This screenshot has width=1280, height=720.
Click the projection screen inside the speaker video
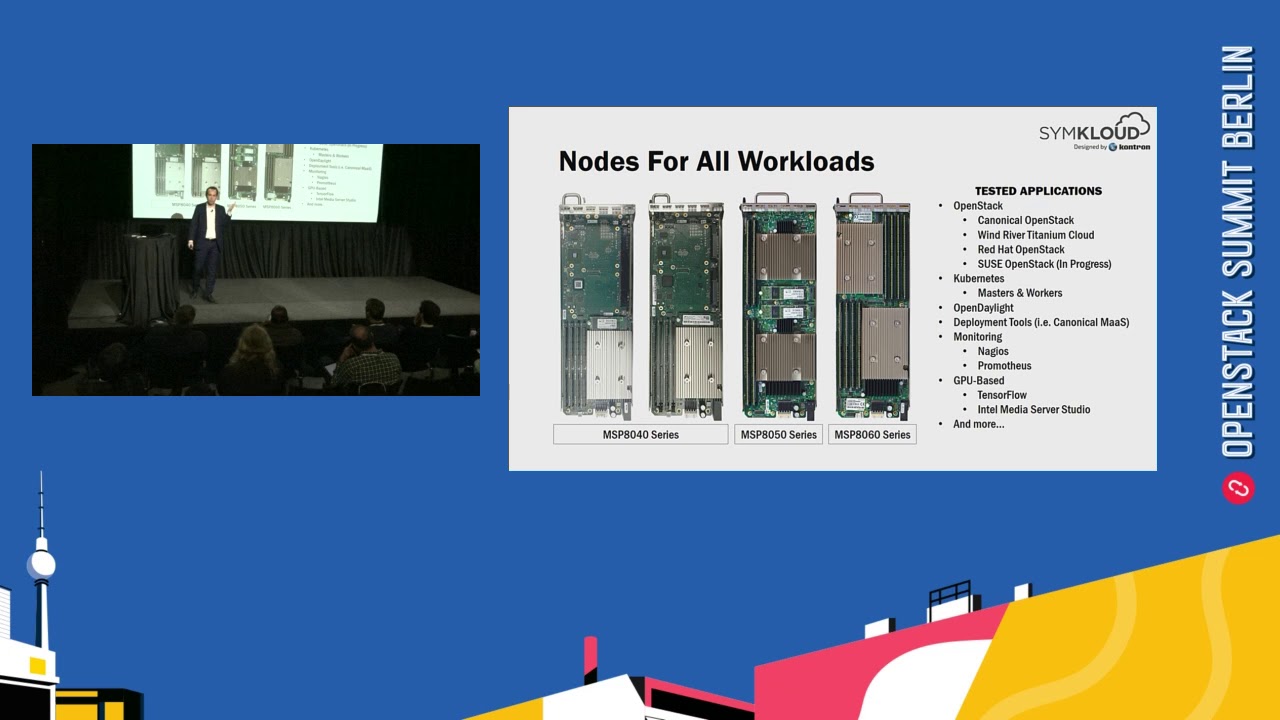(255, 181)
